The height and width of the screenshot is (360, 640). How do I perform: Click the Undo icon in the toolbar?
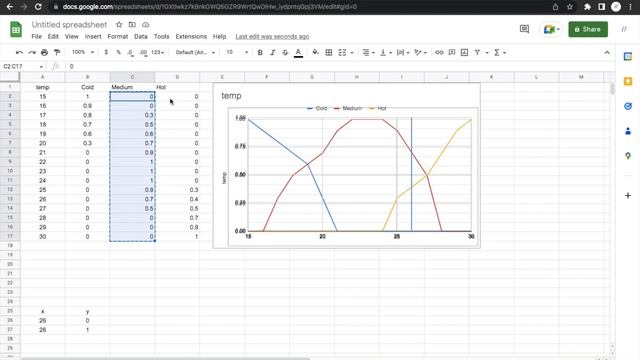pyautogui.click(x=19, y=52)
